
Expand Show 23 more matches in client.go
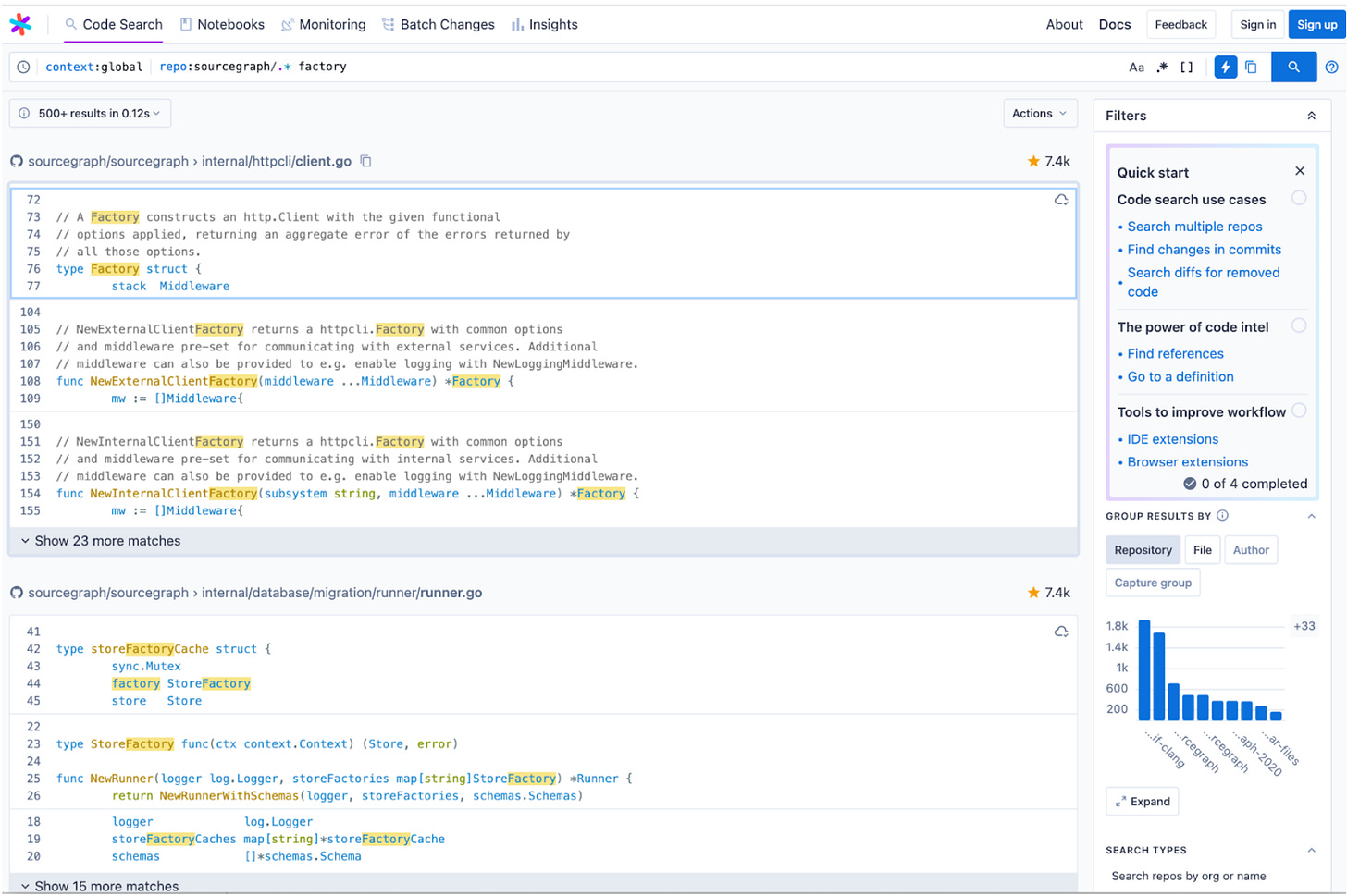tap(100, 540)
